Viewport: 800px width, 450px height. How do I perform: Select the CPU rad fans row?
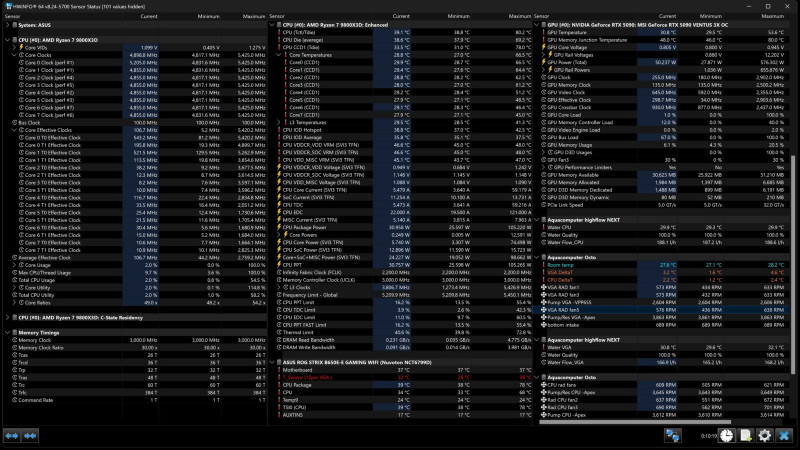click(x=660, y=385)
